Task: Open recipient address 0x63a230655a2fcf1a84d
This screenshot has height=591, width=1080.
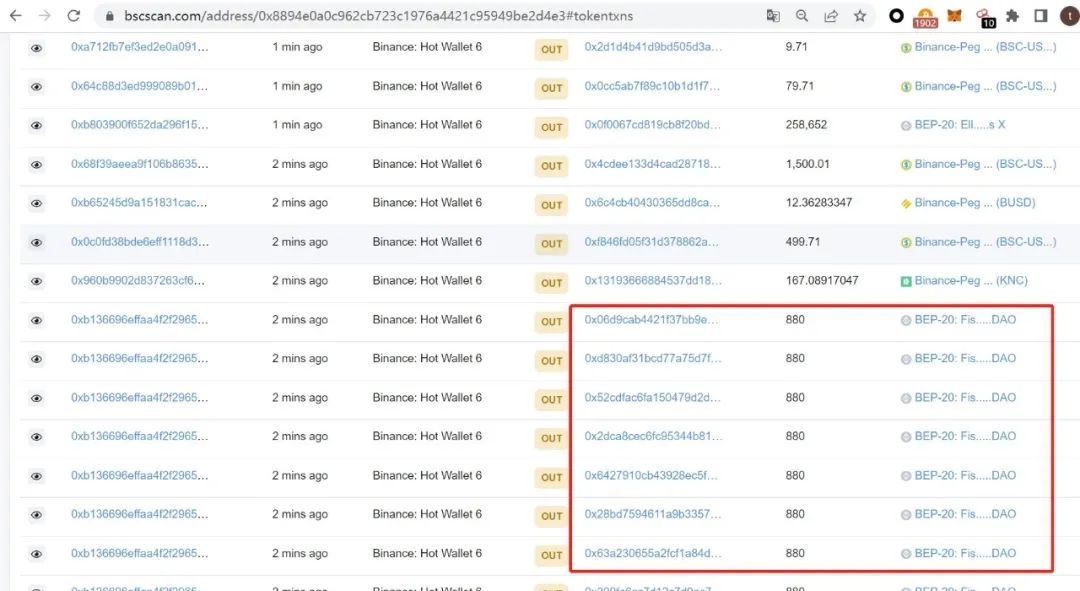Action: (653, 553)
